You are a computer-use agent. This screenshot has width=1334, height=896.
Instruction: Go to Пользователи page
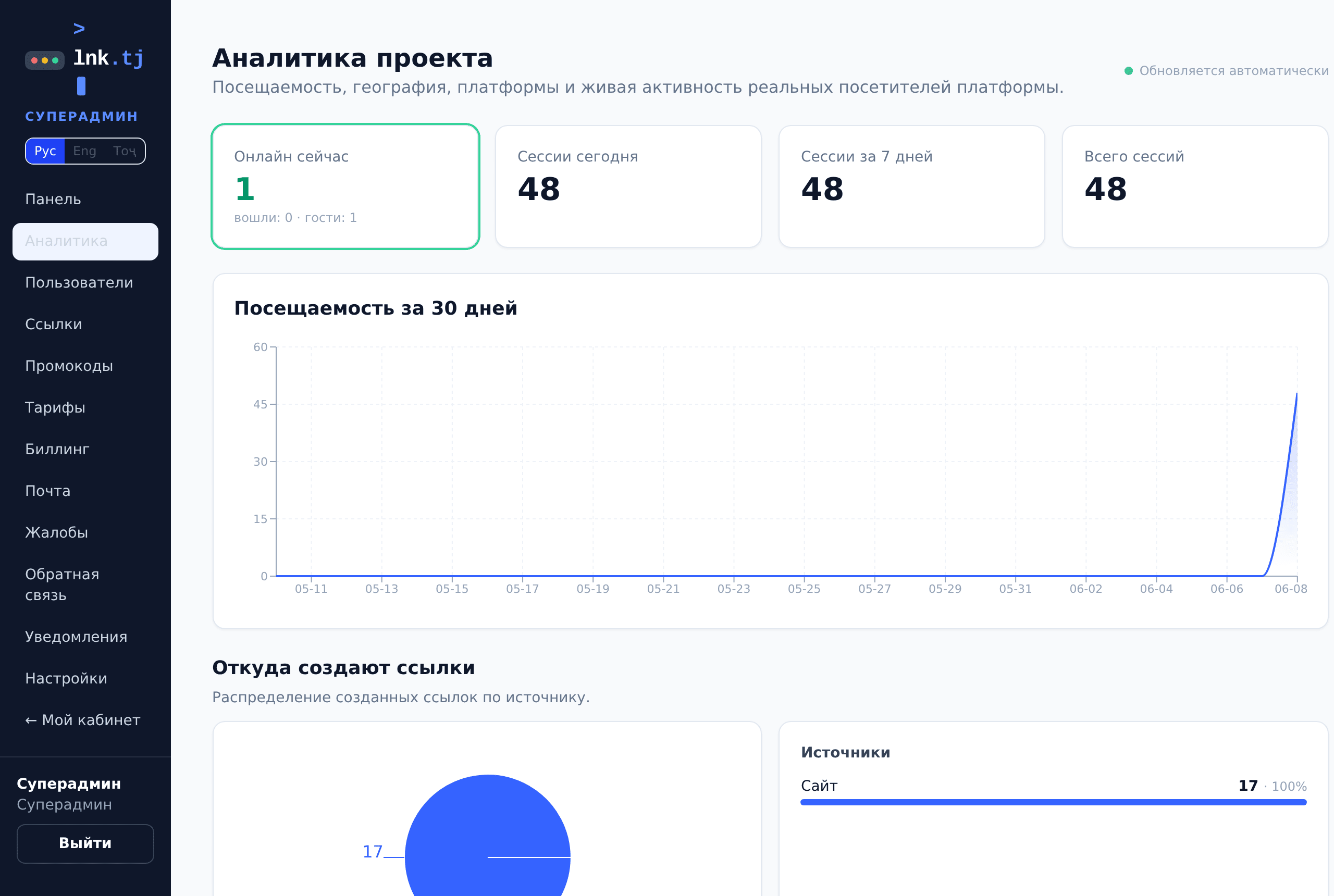(x=85, y=283)
